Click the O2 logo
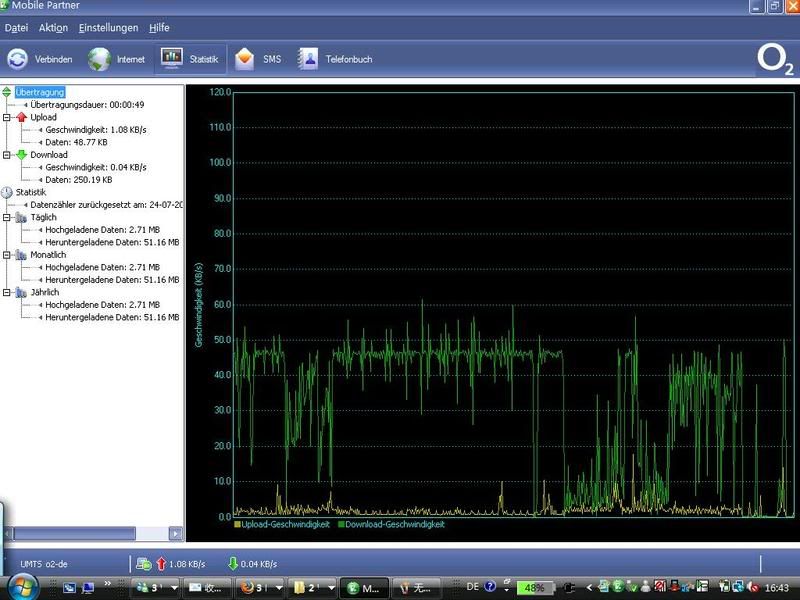800x600 pixels. click(775, 59)
